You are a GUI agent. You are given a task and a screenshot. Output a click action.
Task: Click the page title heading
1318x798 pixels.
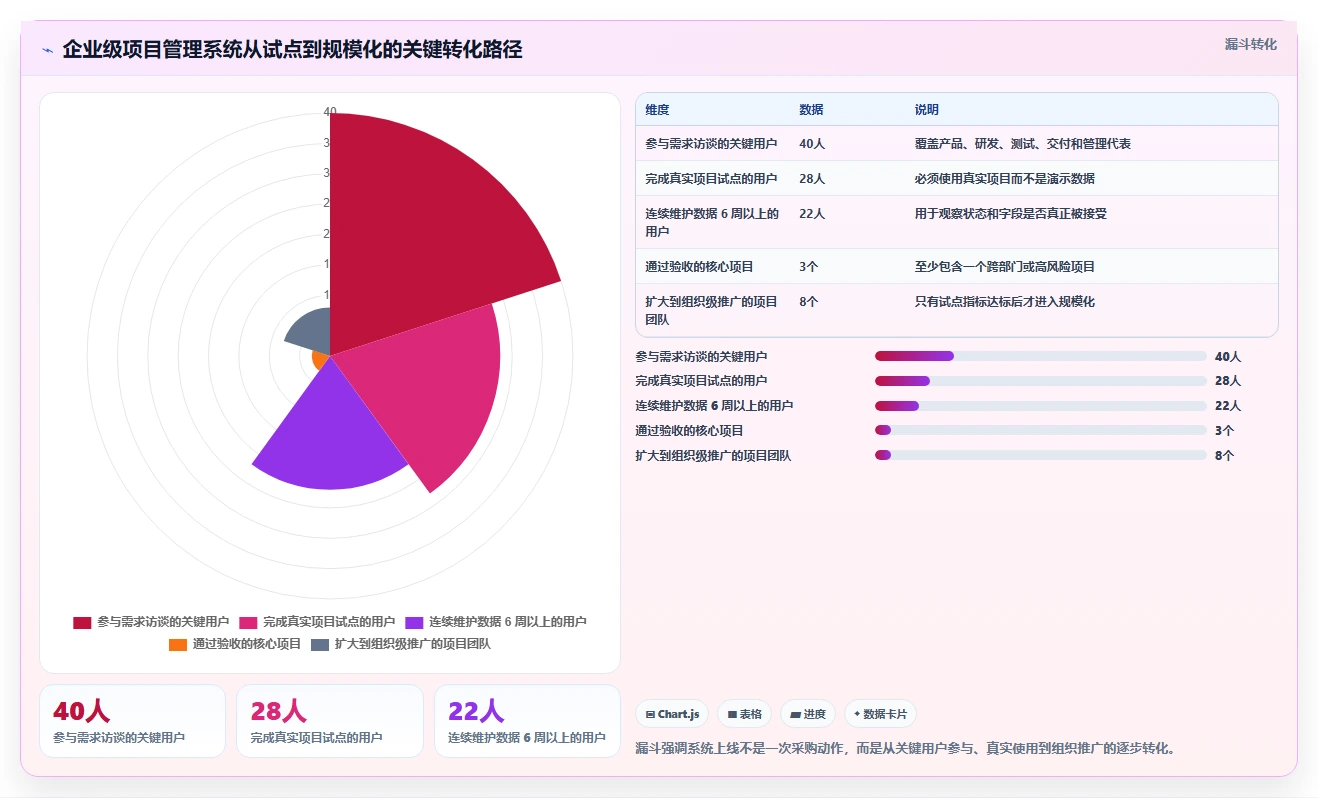(292, 50)
